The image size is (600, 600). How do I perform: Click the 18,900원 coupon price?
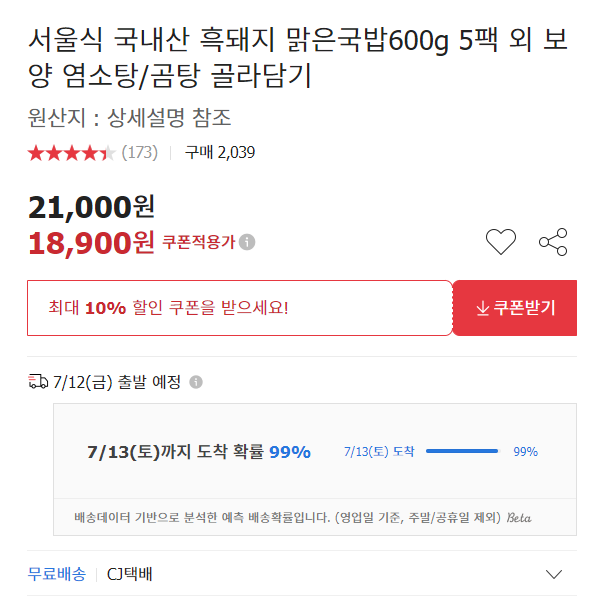tap(91, 243)
